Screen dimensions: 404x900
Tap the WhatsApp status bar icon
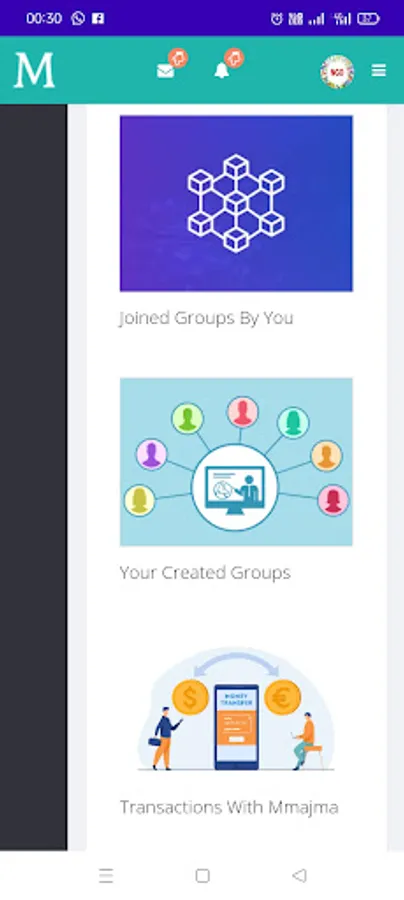point(78,18)
